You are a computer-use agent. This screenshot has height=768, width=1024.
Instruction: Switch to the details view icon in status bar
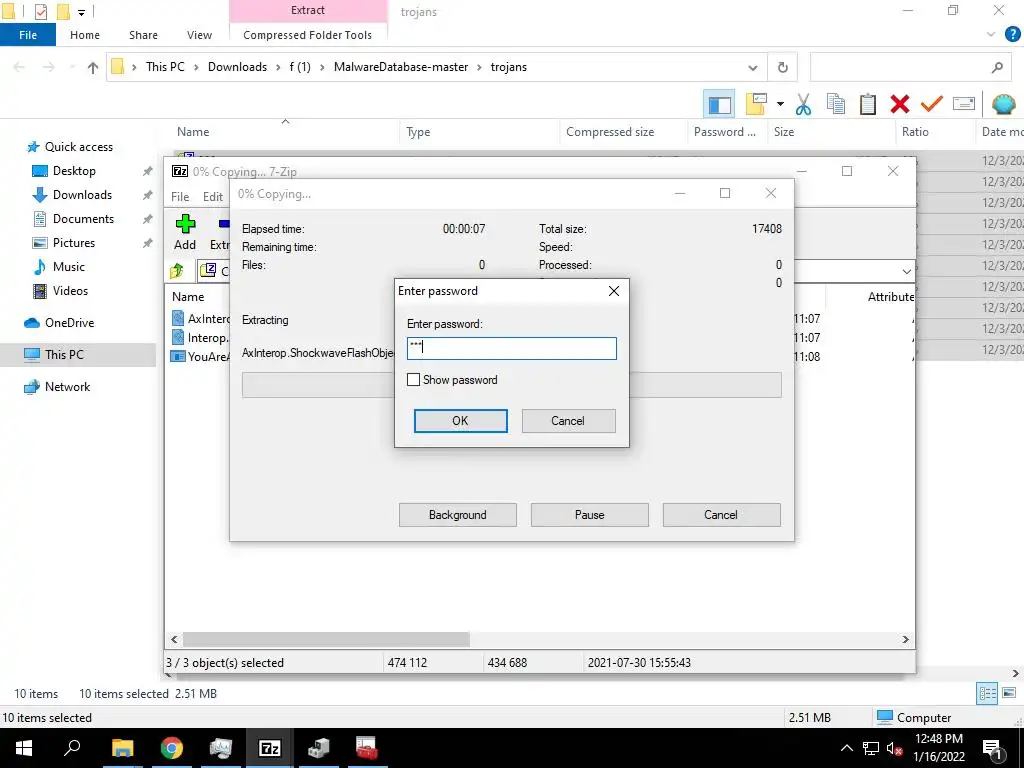pyautogui.click(x=987, y=694)
